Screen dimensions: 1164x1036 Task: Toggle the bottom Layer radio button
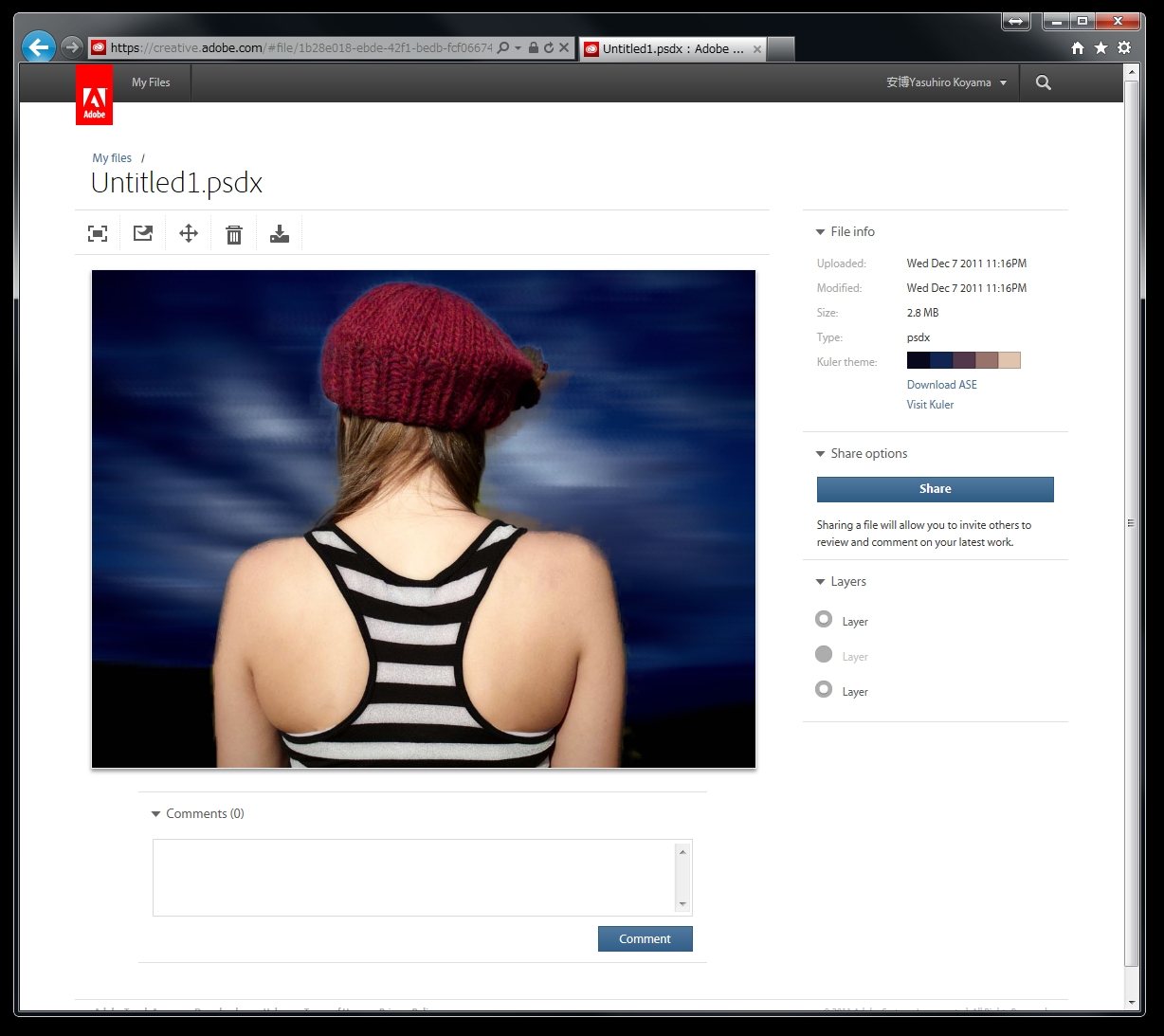click(824, 689)
